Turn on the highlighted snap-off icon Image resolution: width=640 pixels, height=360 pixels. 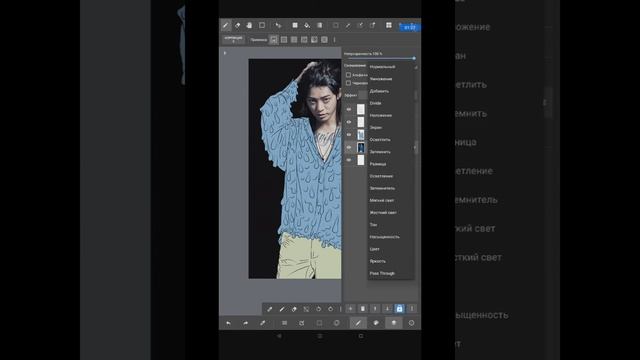(x=274, y=40)
